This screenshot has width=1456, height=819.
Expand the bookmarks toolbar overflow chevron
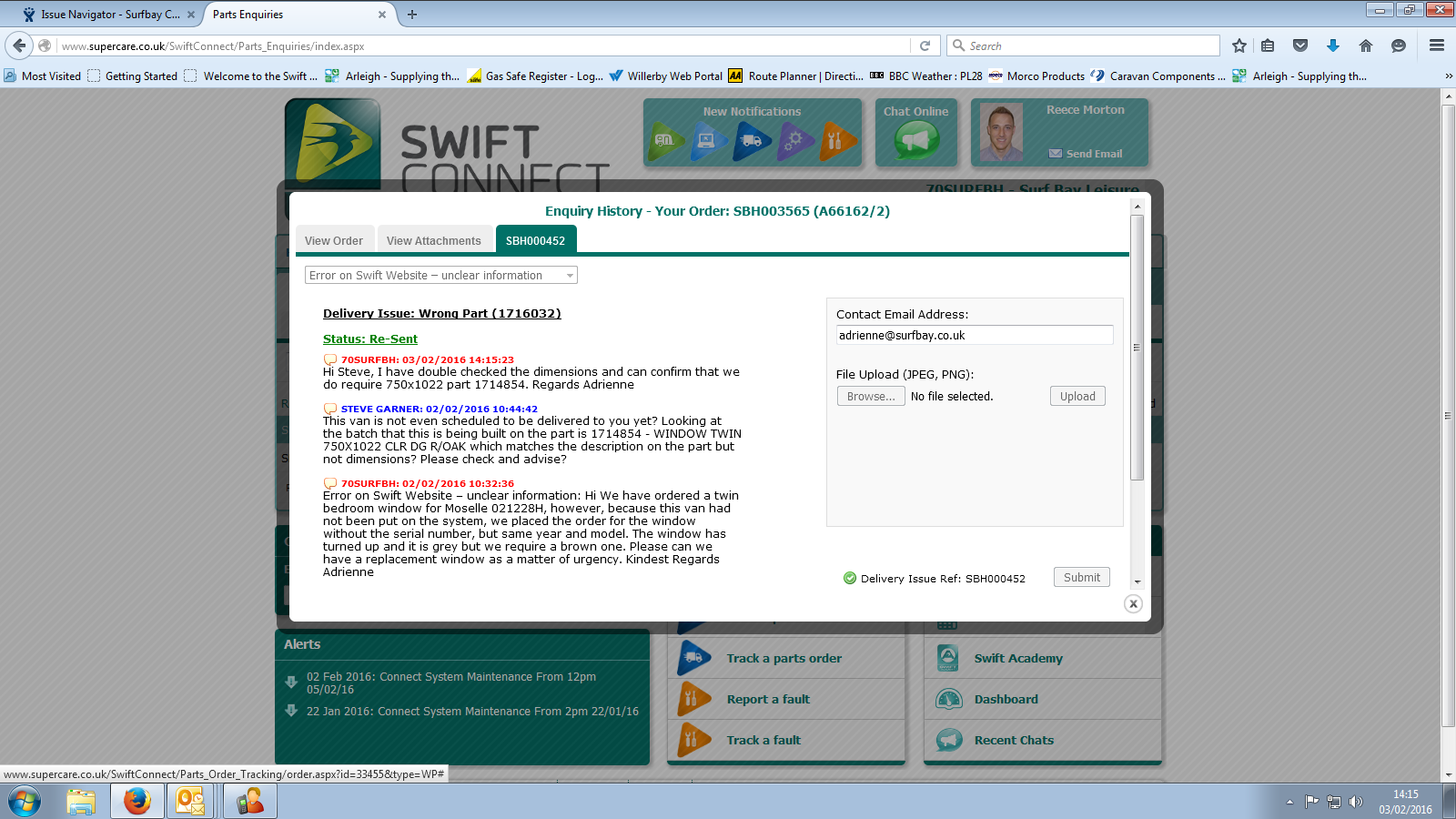[x=1448, y=76]
